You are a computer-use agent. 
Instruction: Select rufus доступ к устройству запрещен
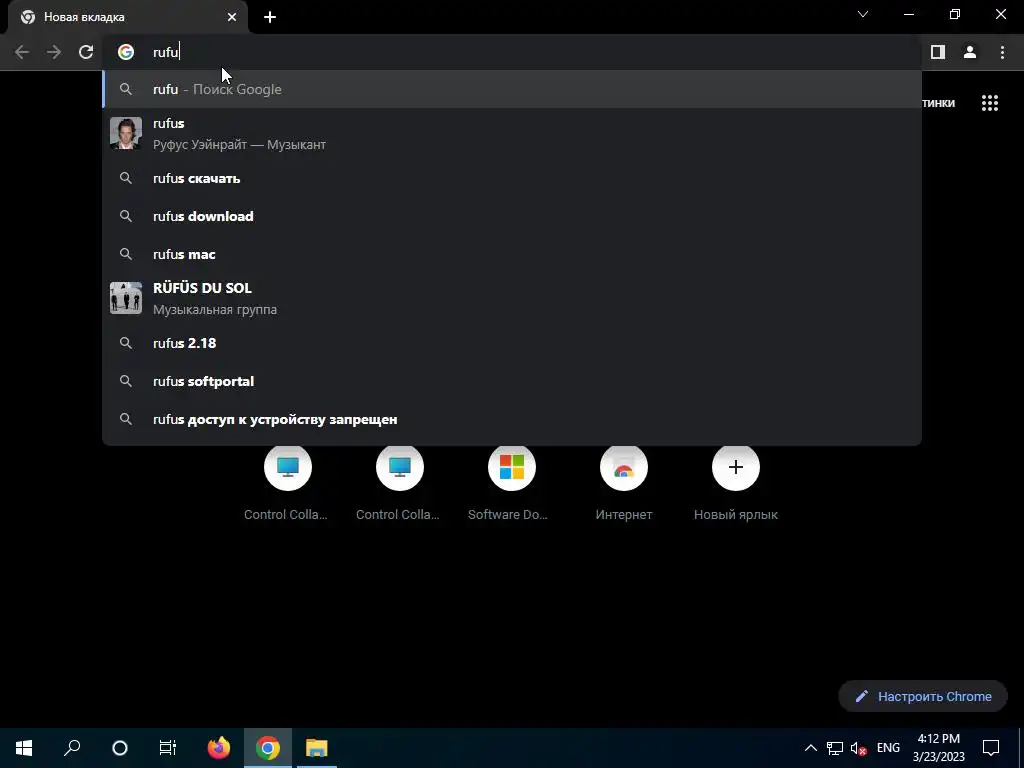point(512,419)
